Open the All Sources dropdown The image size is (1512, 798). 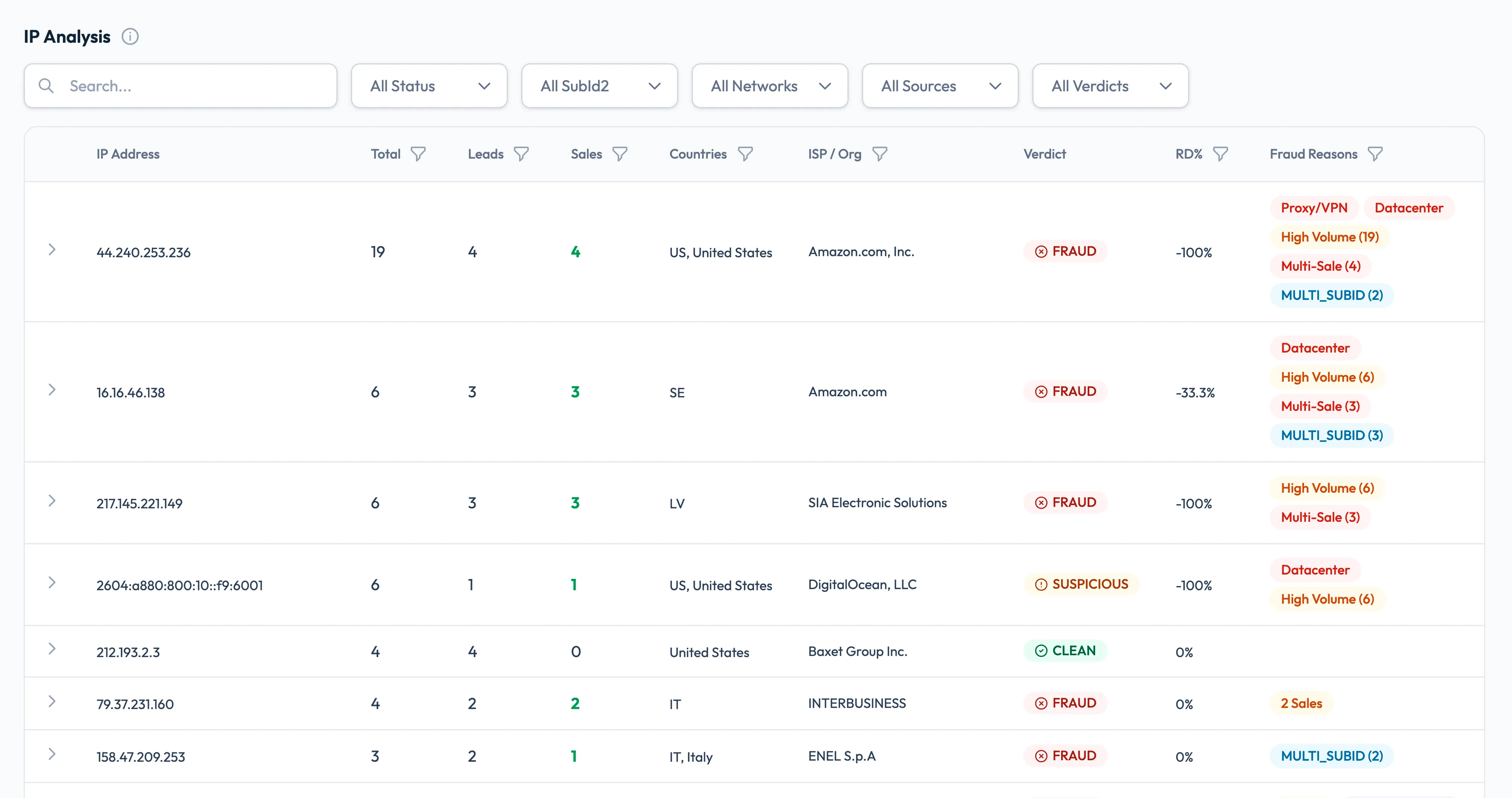coord(940,86)
